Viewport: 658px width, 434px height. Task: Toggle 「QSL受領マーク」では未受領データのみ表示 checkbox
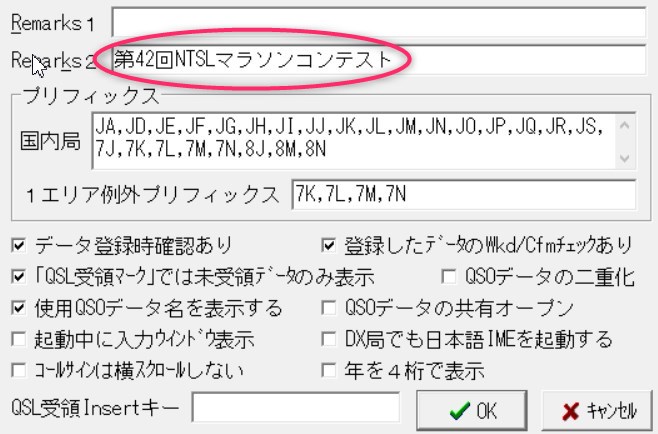point(20,275)
